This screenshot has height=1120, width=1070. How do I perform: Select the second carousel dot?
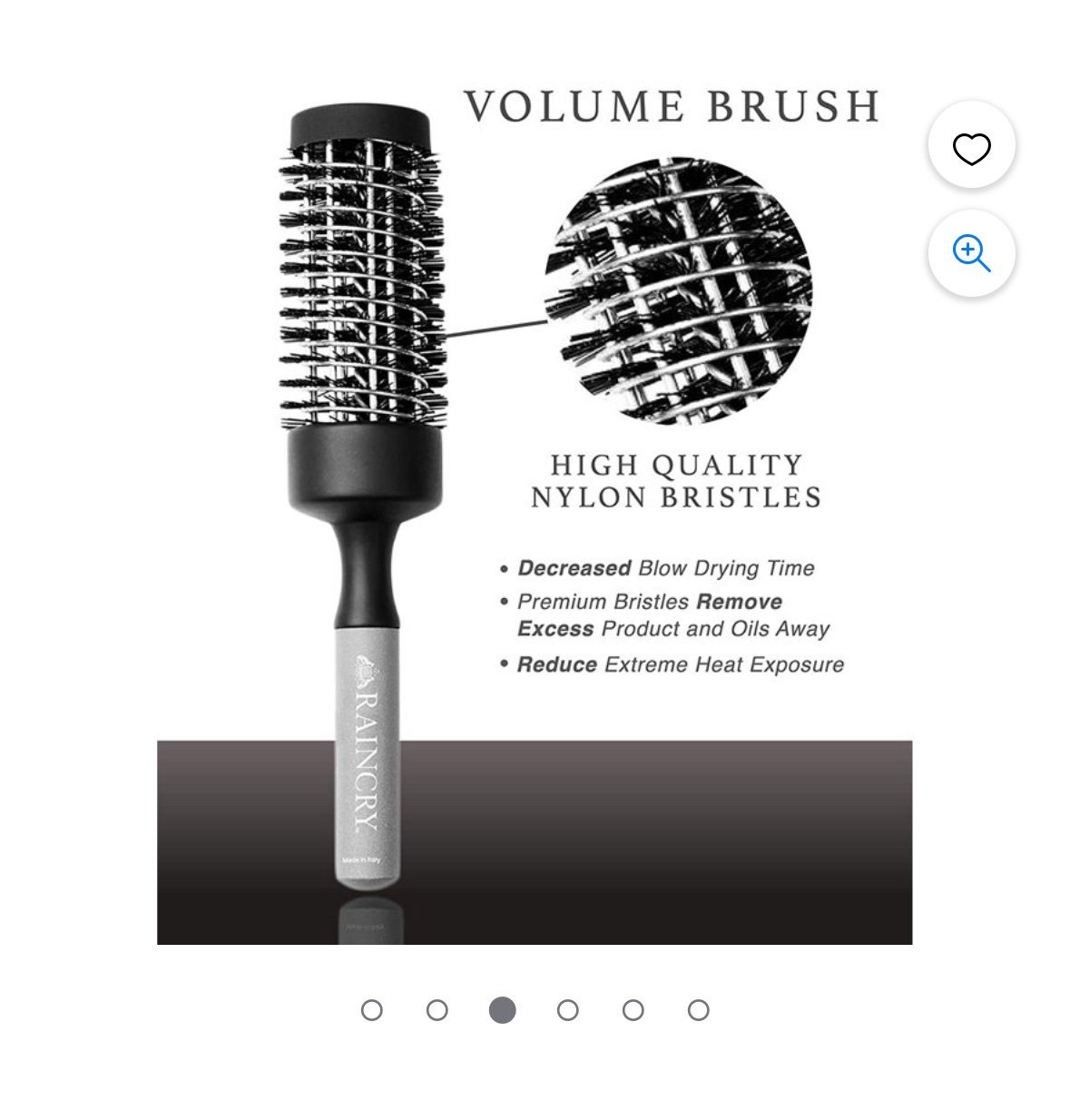pos(437,1010)
